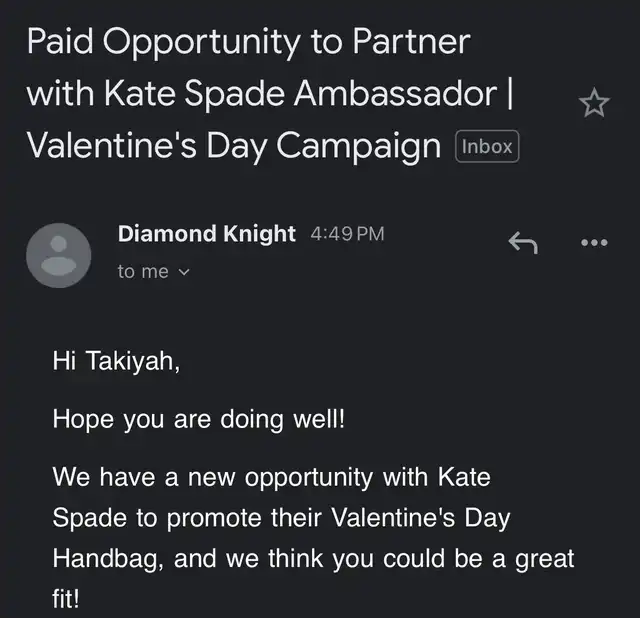The image size is (640, 618).
Task: Click the 4:49 PM timestamp
Action: 347,234
